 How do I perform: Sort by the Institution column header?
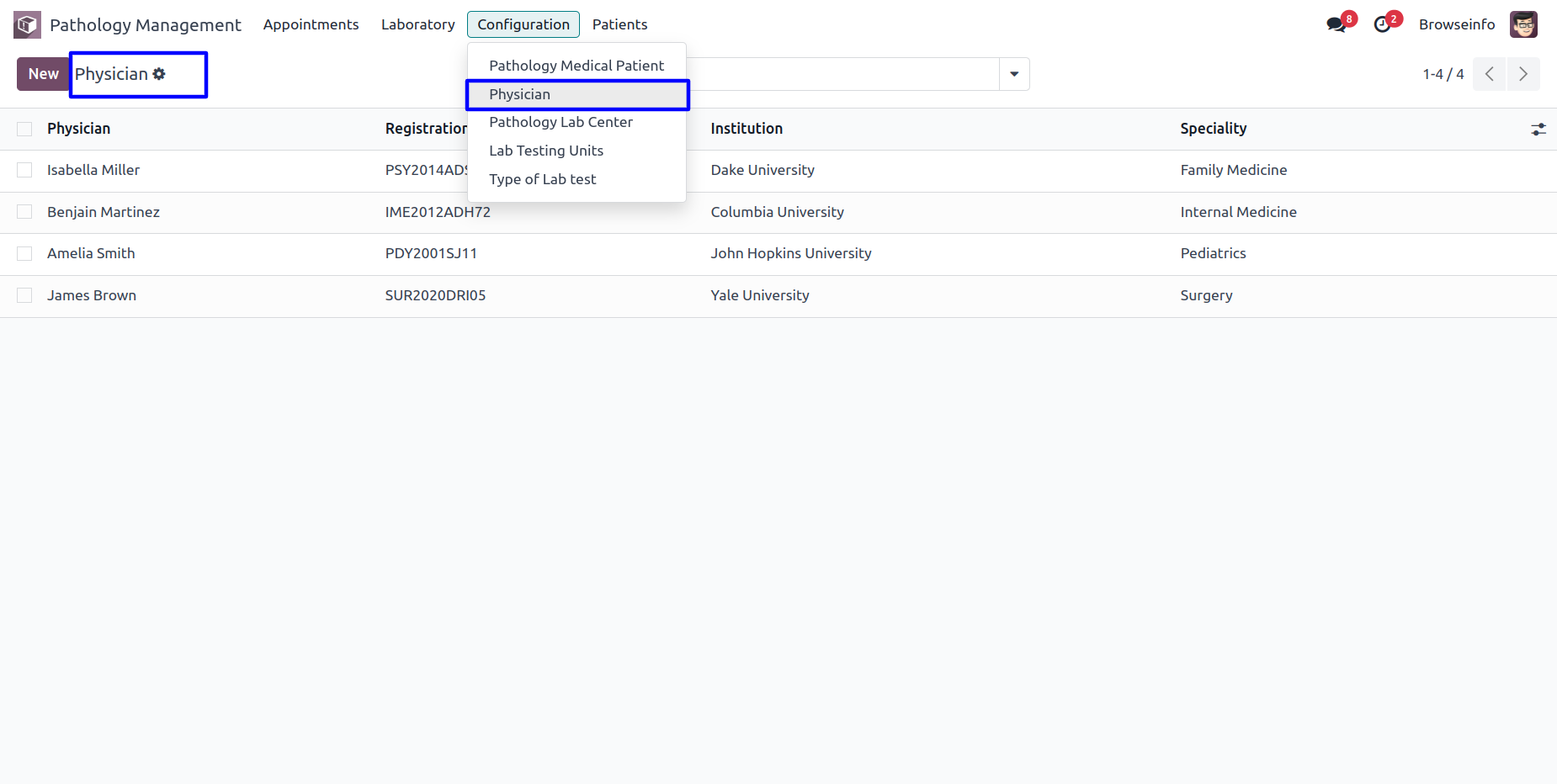(747, 129)
